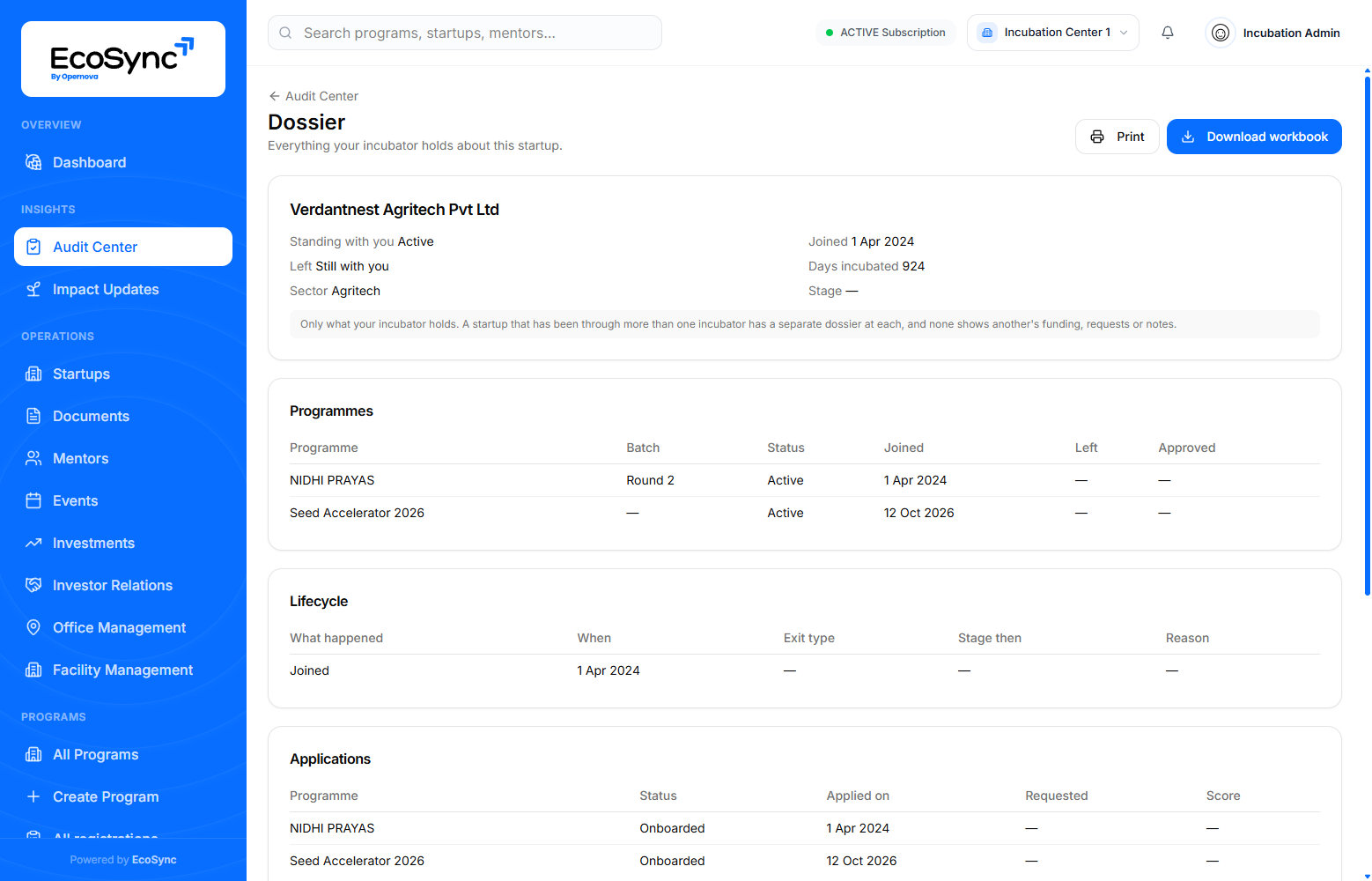Click the Download workbook button
The height and width of the screenshot is (881, 1372).
1254,137
